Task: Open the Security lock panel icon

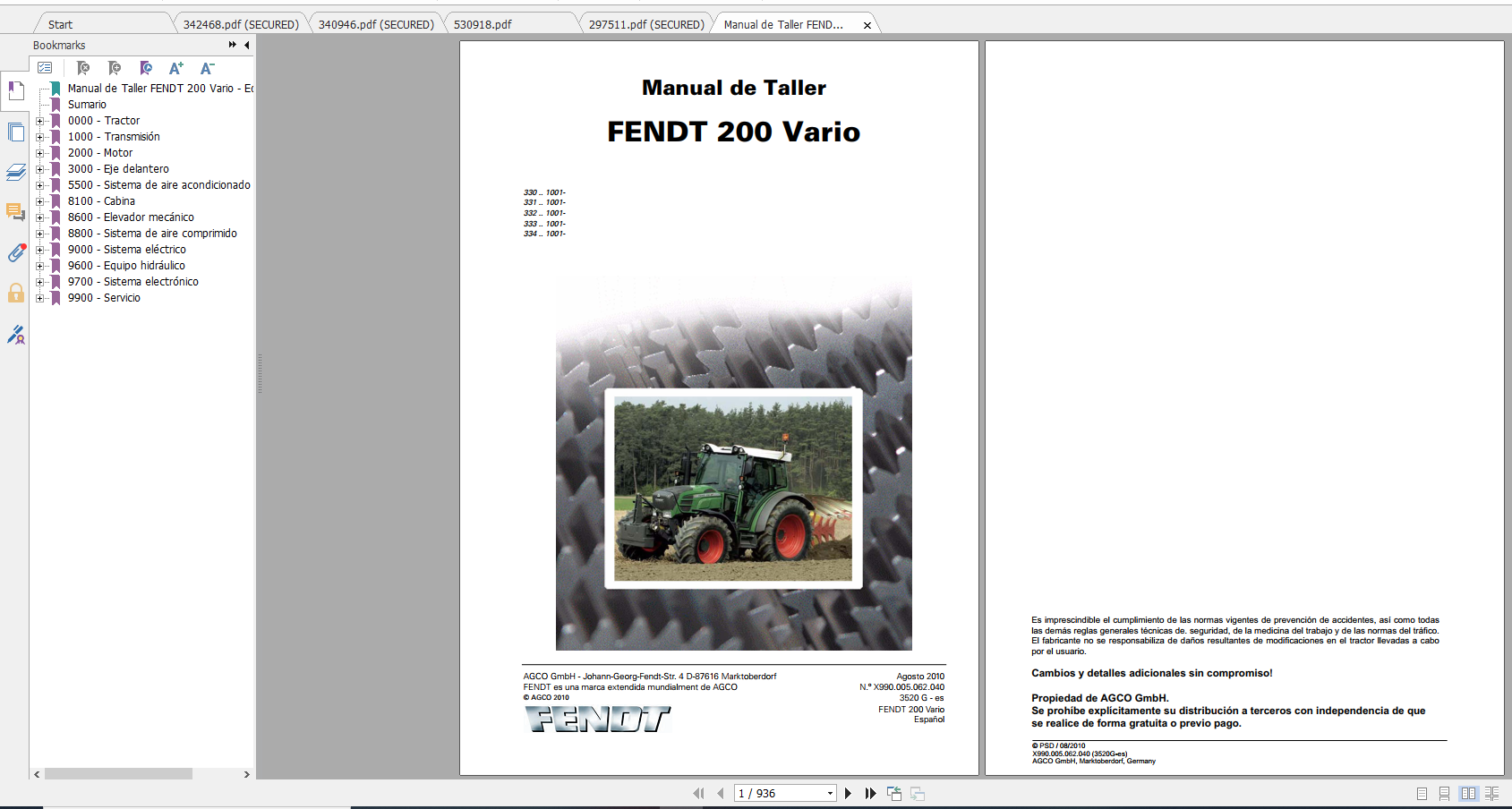Action: point(15,293)
